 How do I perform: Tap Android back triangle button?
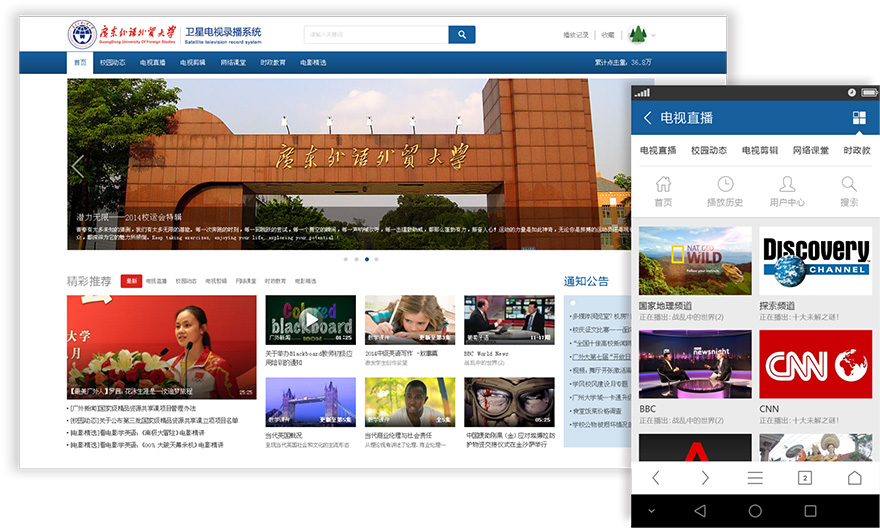click(700, 511)
